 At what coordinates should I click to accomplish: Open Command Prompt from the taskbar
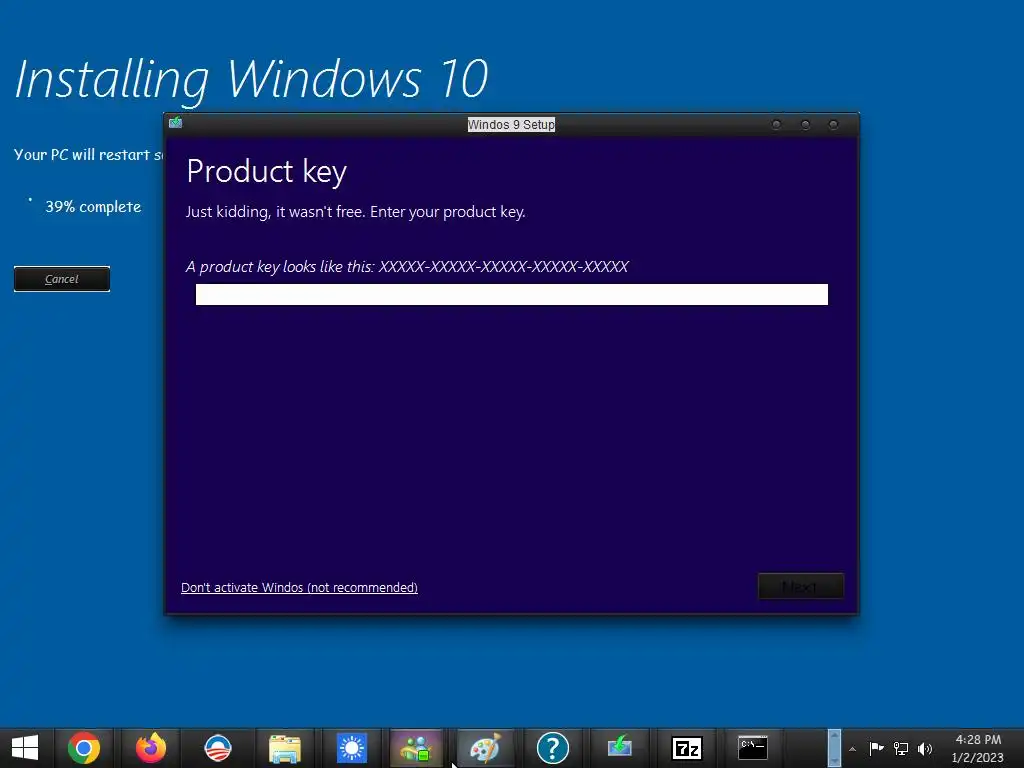(x=752, y=748)
